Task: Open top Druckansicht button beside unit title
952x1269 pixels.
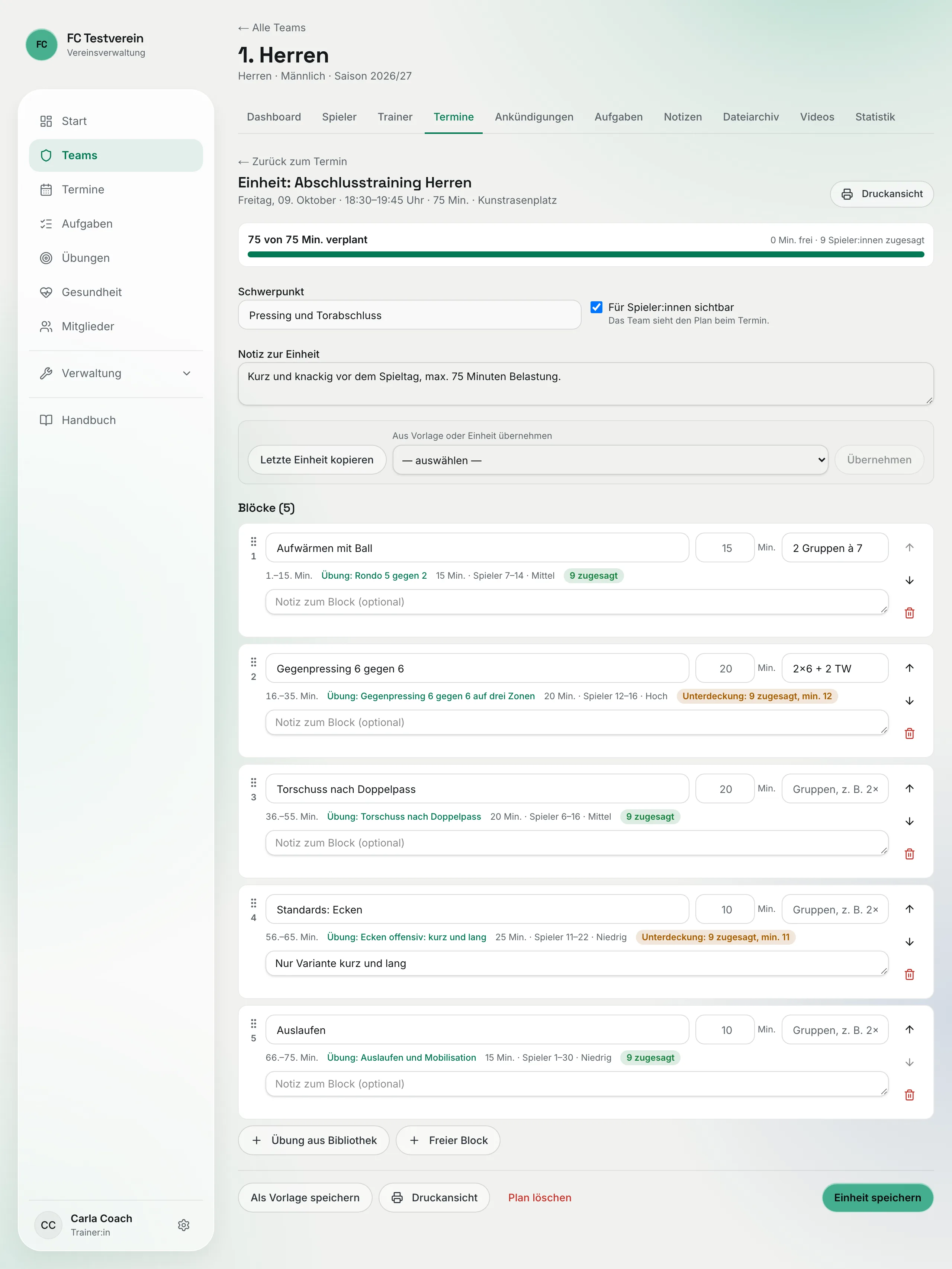Action: click(881, 194)
